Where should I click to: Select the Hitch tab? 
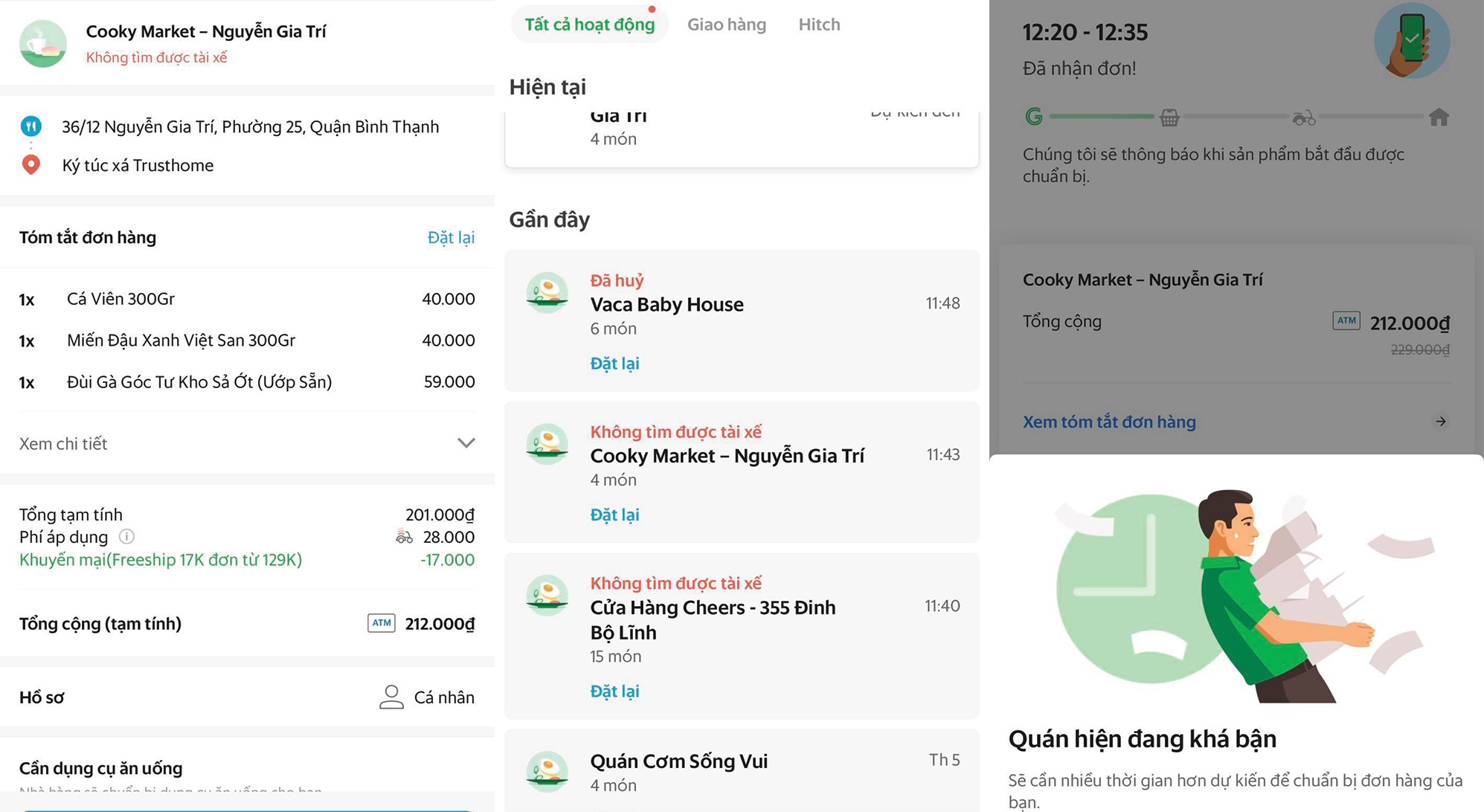(819, 25)
